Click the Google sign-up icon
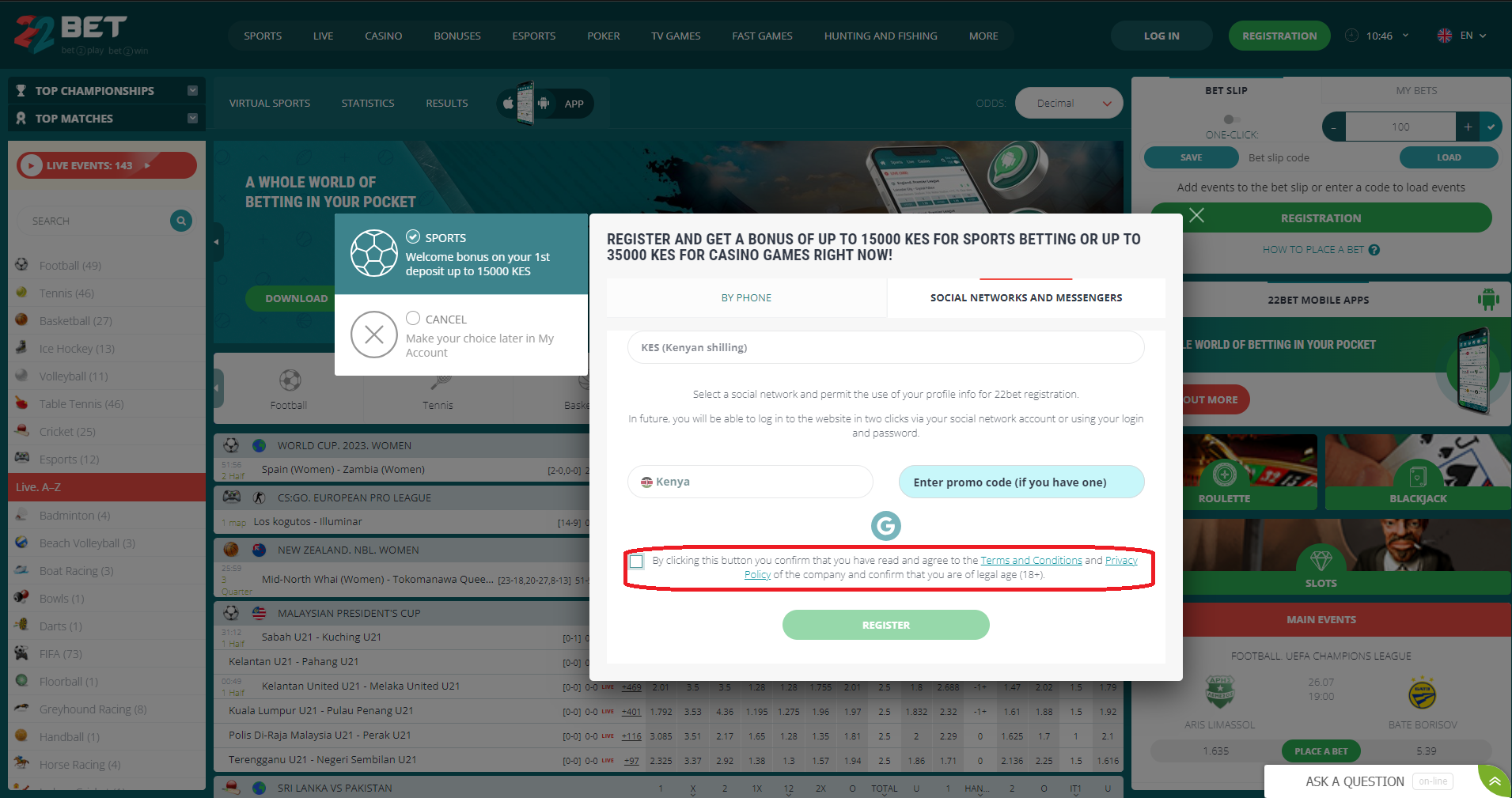Screen dimensions: 1512x798 click(x=885, y=526)
